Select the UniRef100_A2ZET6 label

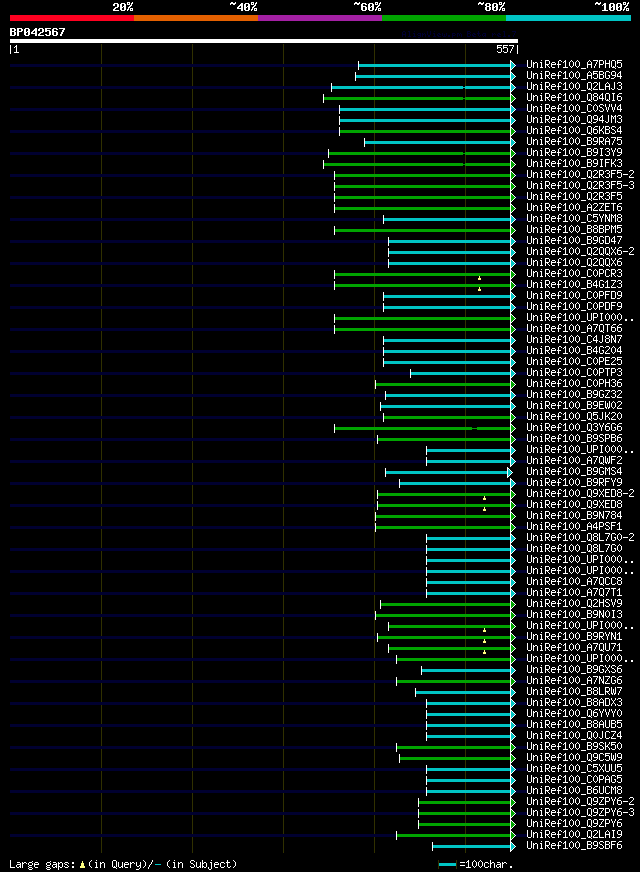[574, 207]
